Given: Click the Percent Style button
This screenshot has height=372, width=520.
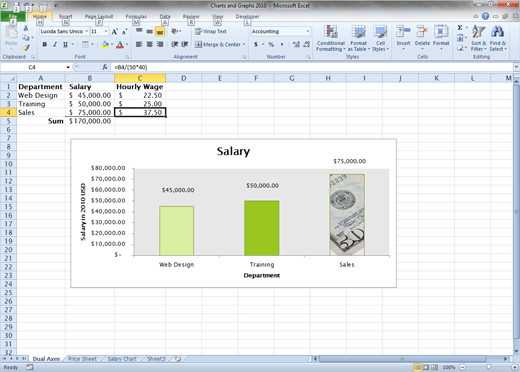Looking at the screenshot, I should coord(271,44).
